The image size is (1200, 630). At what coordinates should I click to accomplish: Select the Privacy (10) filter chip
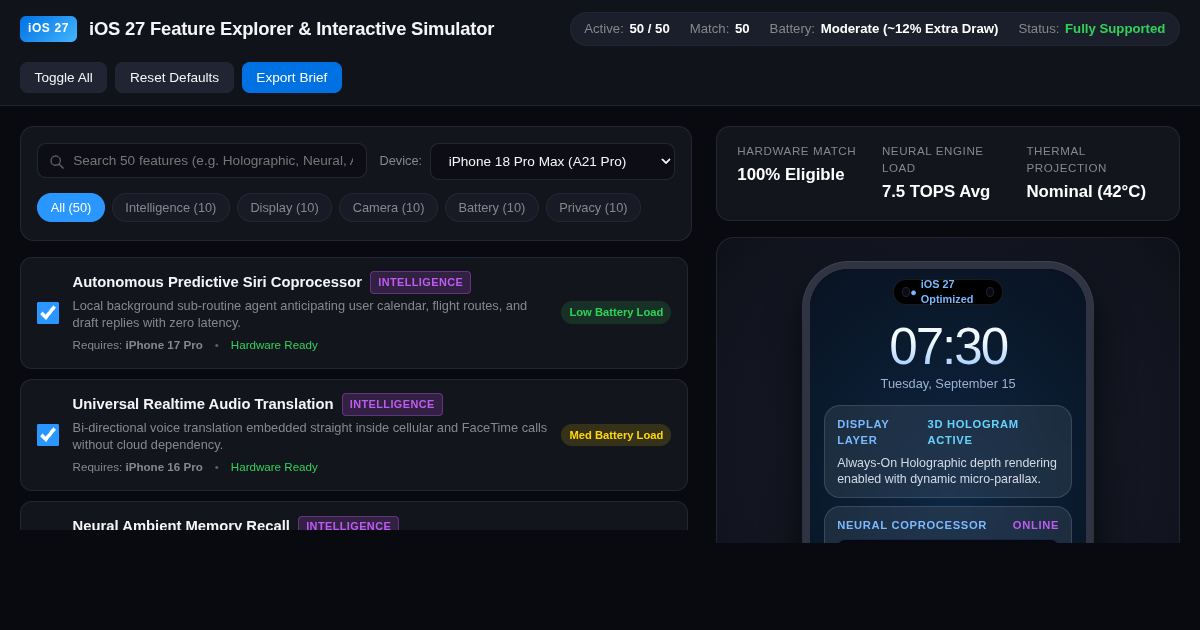(x=593, y=207)
